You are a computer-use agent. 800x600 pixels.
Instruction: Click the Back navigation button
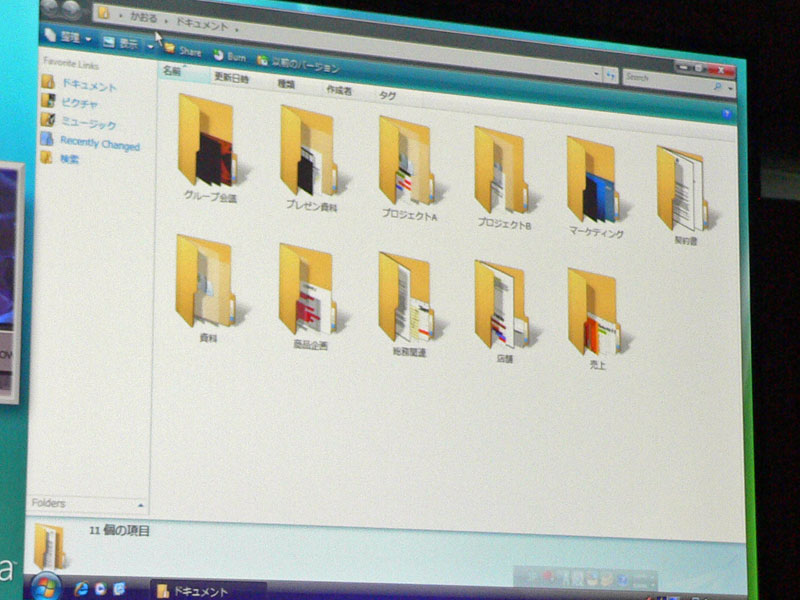tap(49, 7)
